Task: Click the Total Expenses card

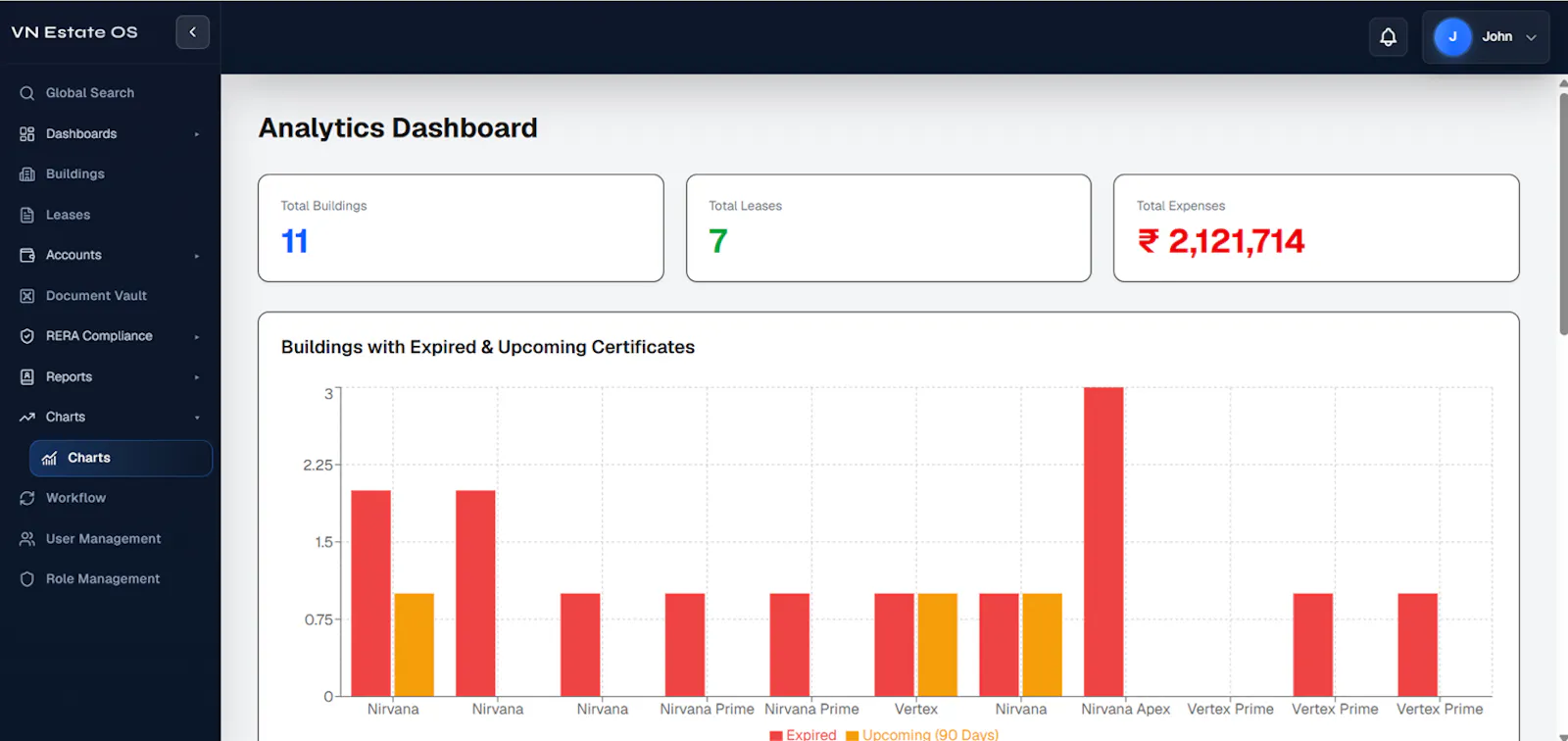Action: [1316, 228]
